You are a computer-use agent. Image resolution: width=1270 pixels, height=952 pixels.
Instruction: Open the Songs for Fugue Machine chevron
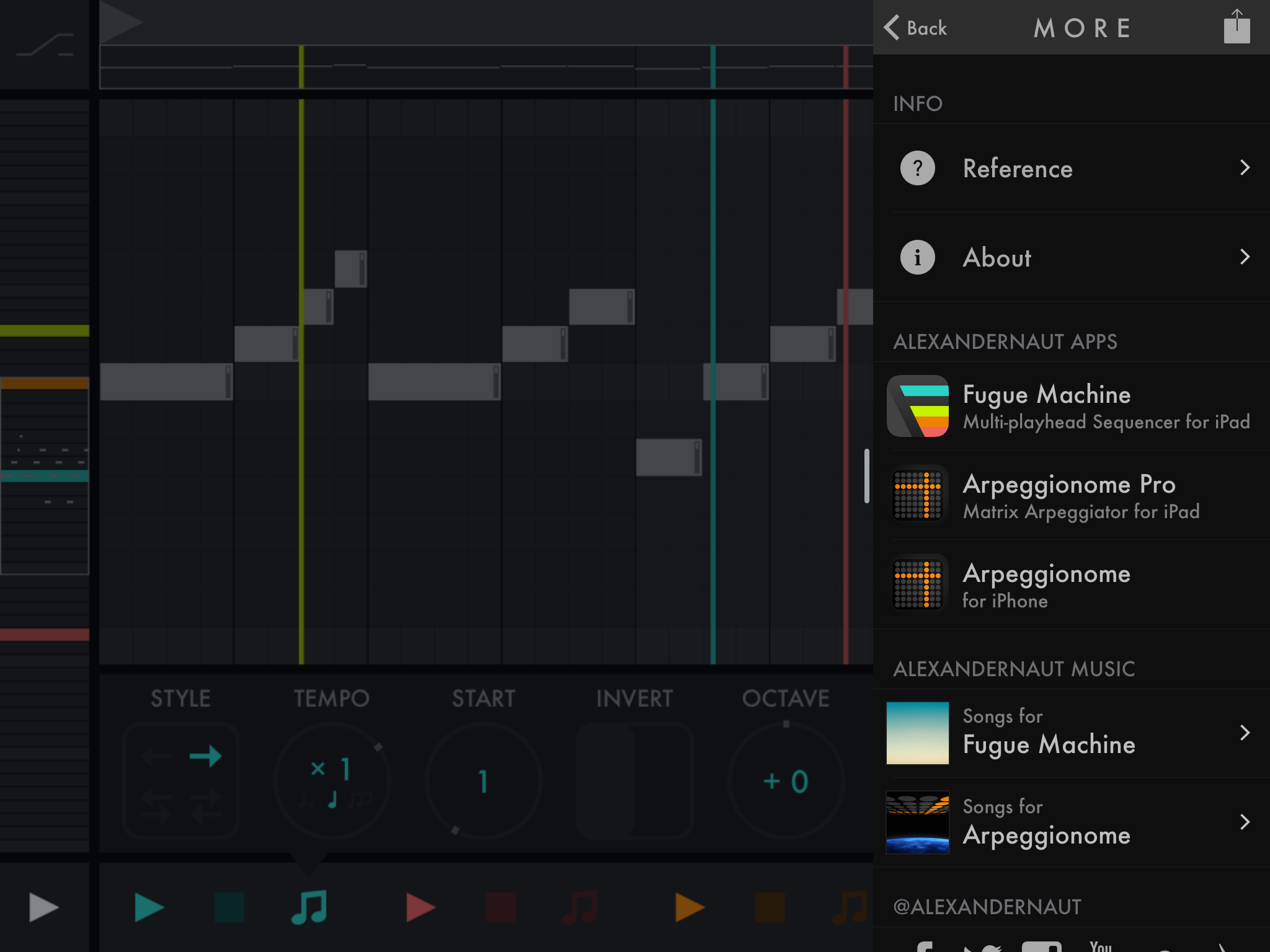1244,733
